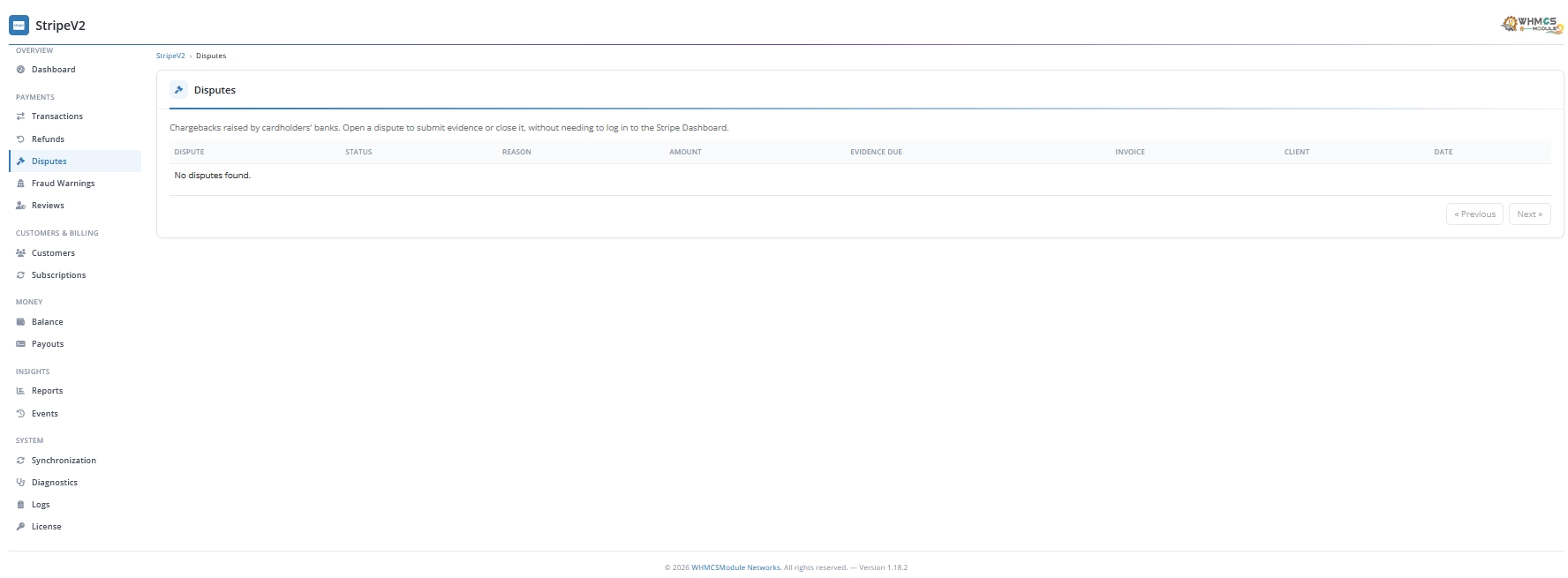
Task: Click the INVOICE column header
Action: (1130, 152)
